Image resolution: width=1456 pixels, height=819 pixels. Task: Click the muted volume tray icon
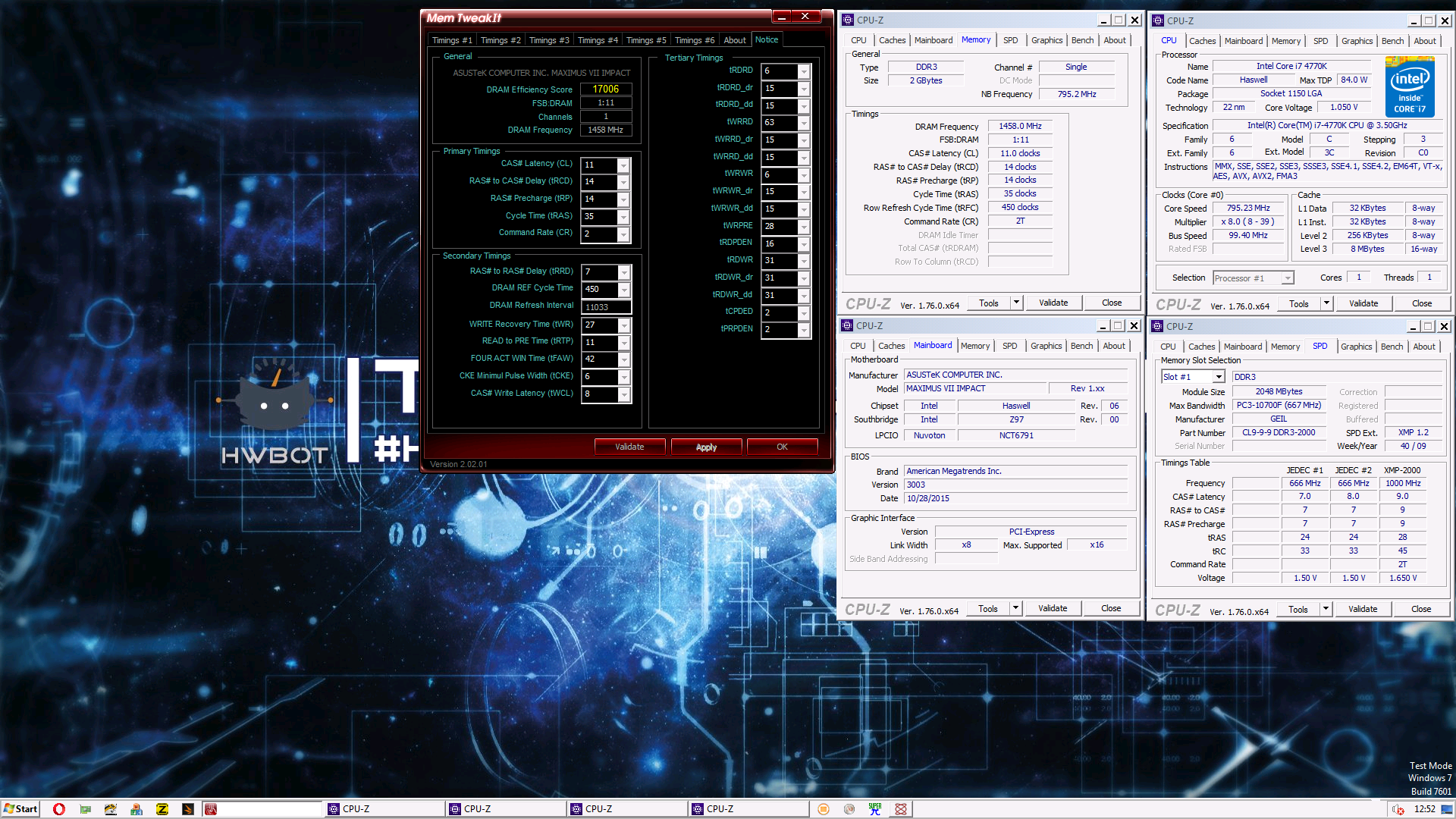point(1398,809)
